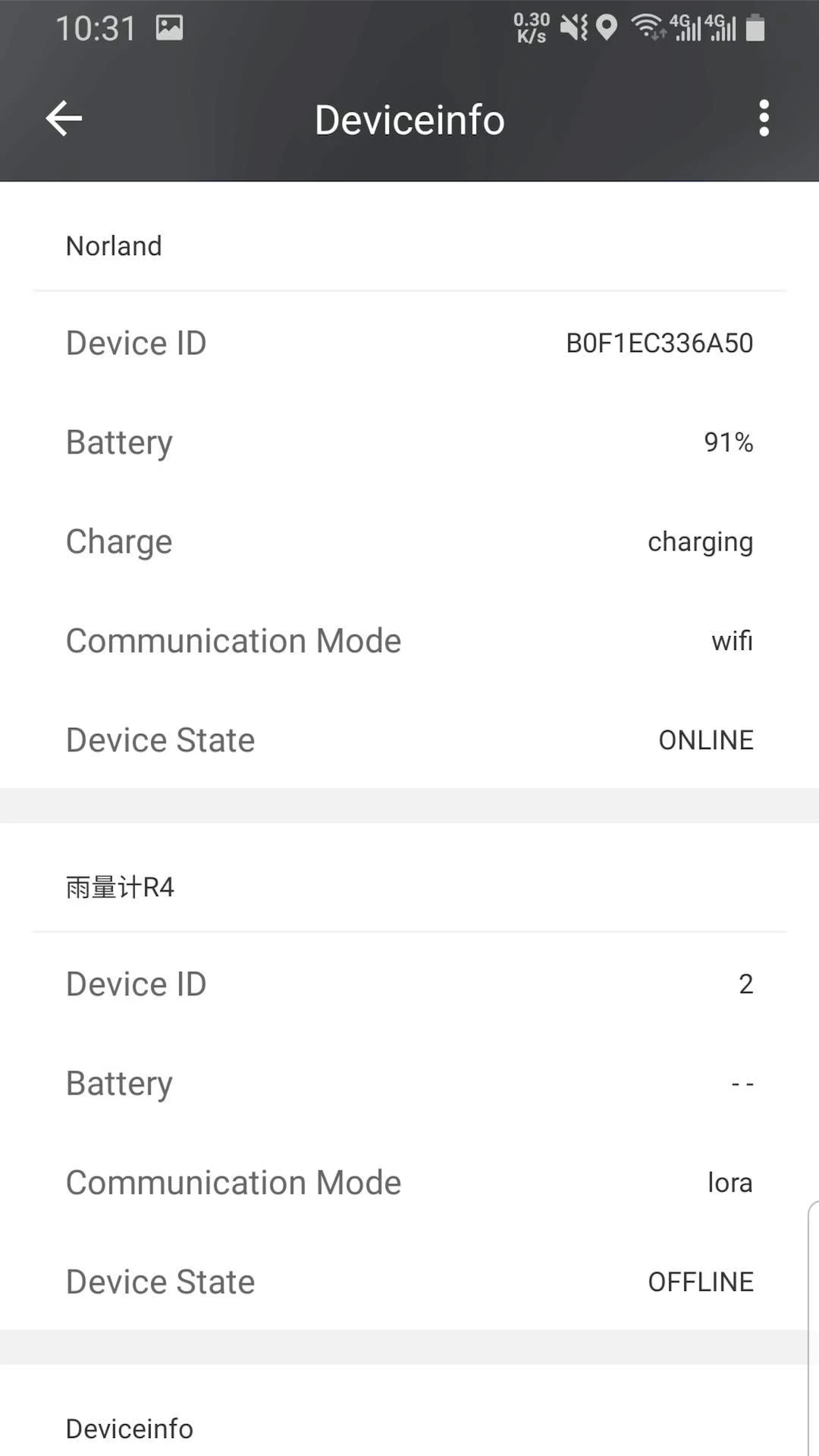Tap the back arrow icon
819x1456 pixels.
(x=64, y=119)
